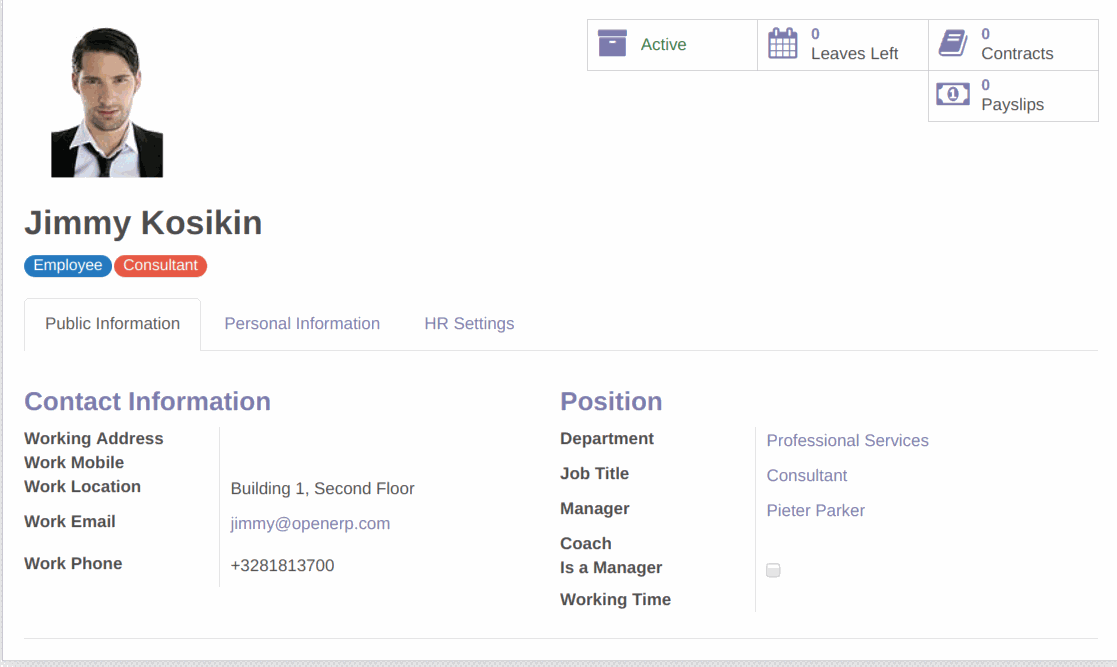Viewport: 1117px width, 667px height.
Task: Switch to the Personal Information tab
Action: (302, 324)
